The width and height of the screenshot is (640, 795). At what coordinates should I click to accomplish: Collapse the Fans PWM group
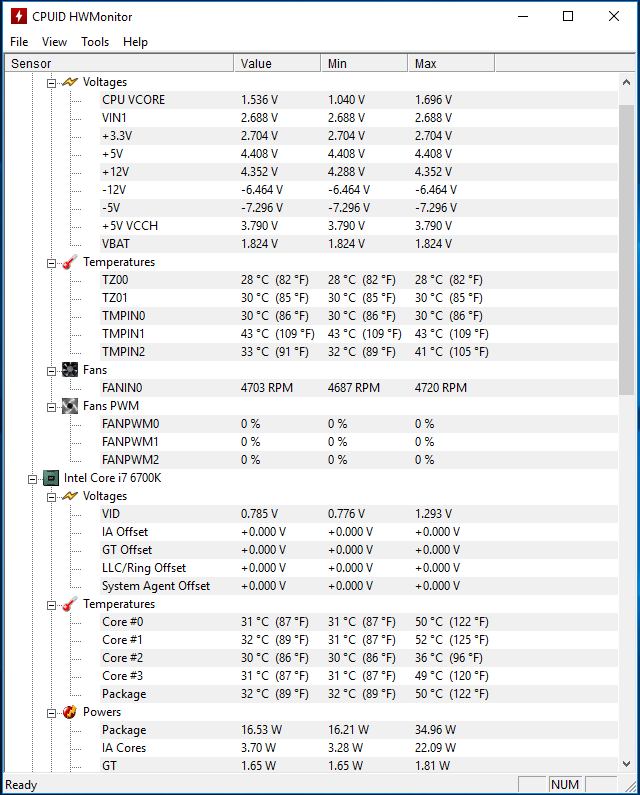point(51,407)
